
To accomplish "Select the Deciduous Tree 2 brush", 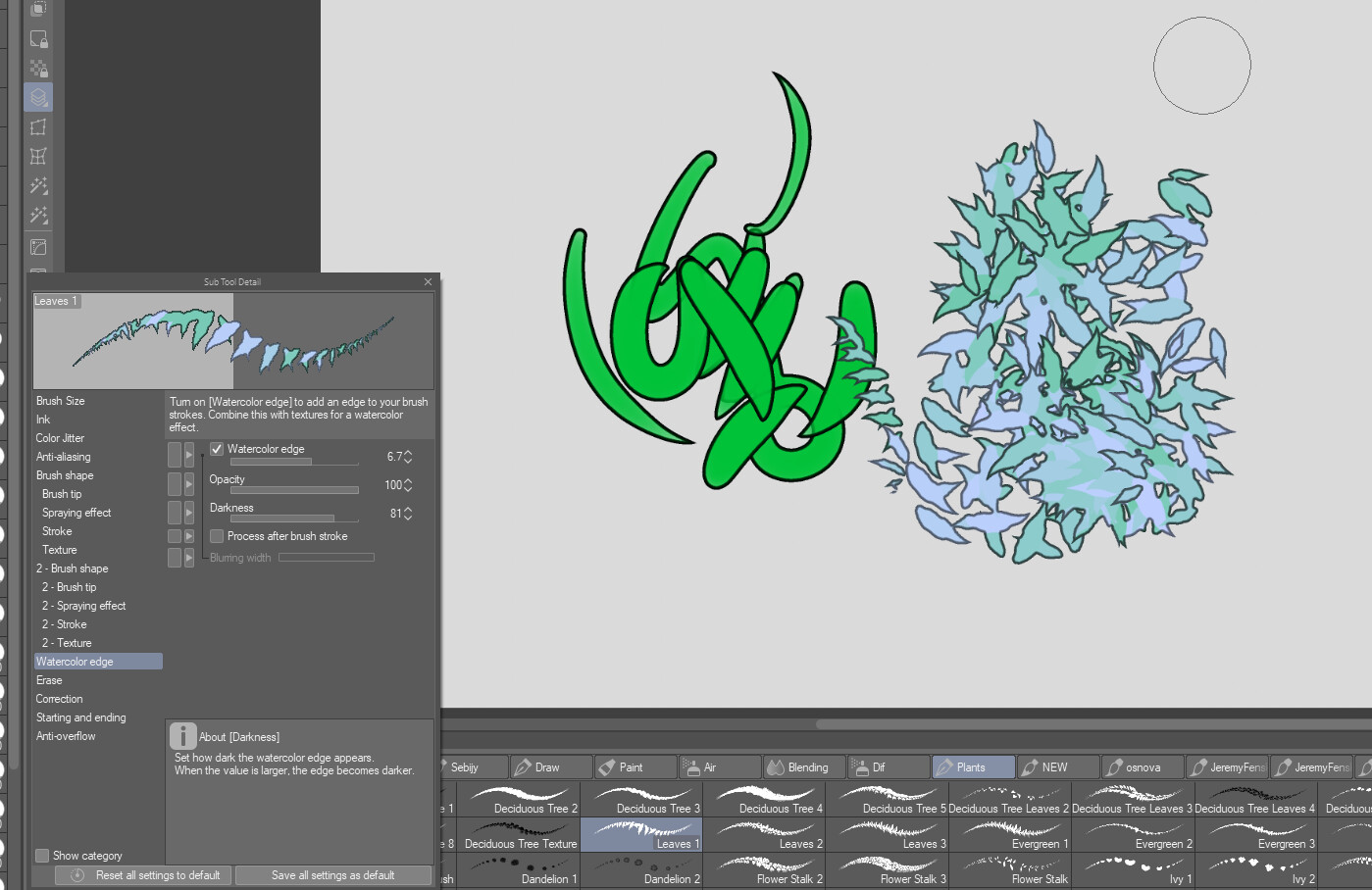I will (x=520, y=799).
